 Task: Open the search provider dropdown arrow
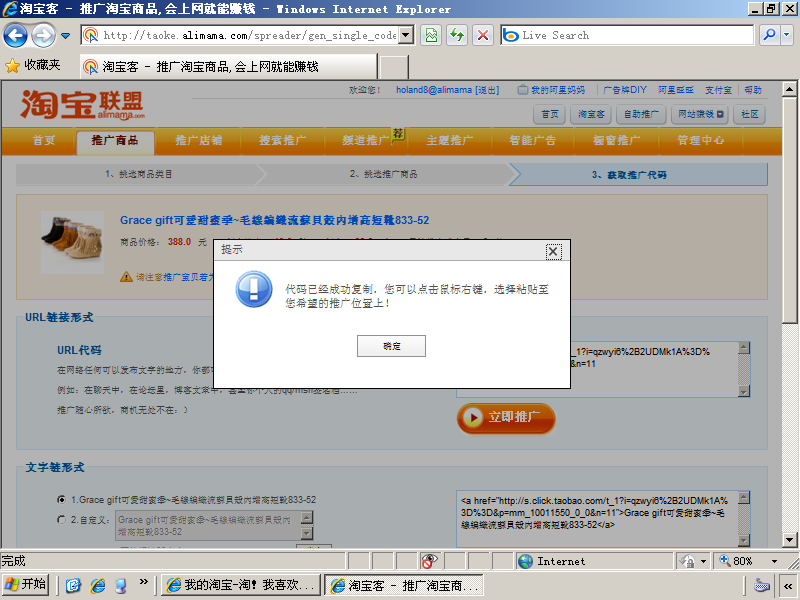coord(786,35)
